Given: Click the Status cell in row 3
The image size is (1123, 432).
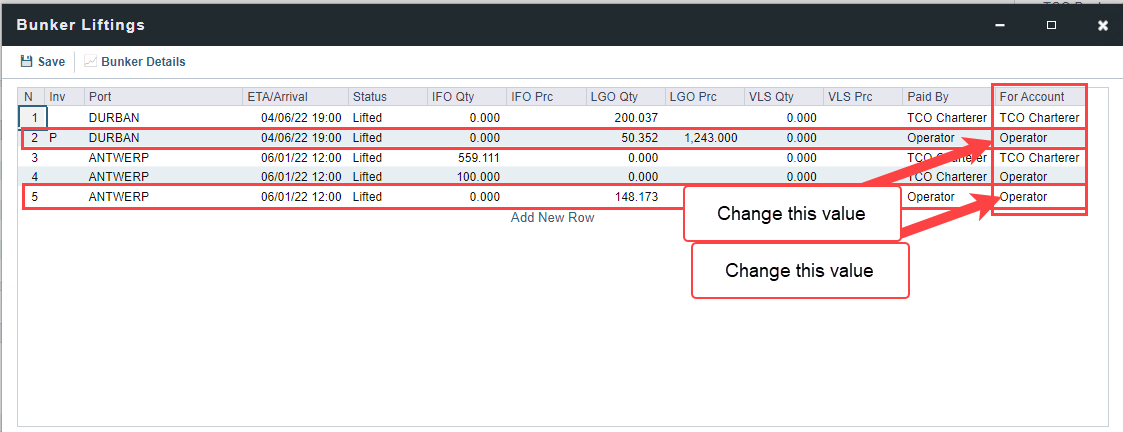Looking at the screenshot, I should tap(367, 157).
